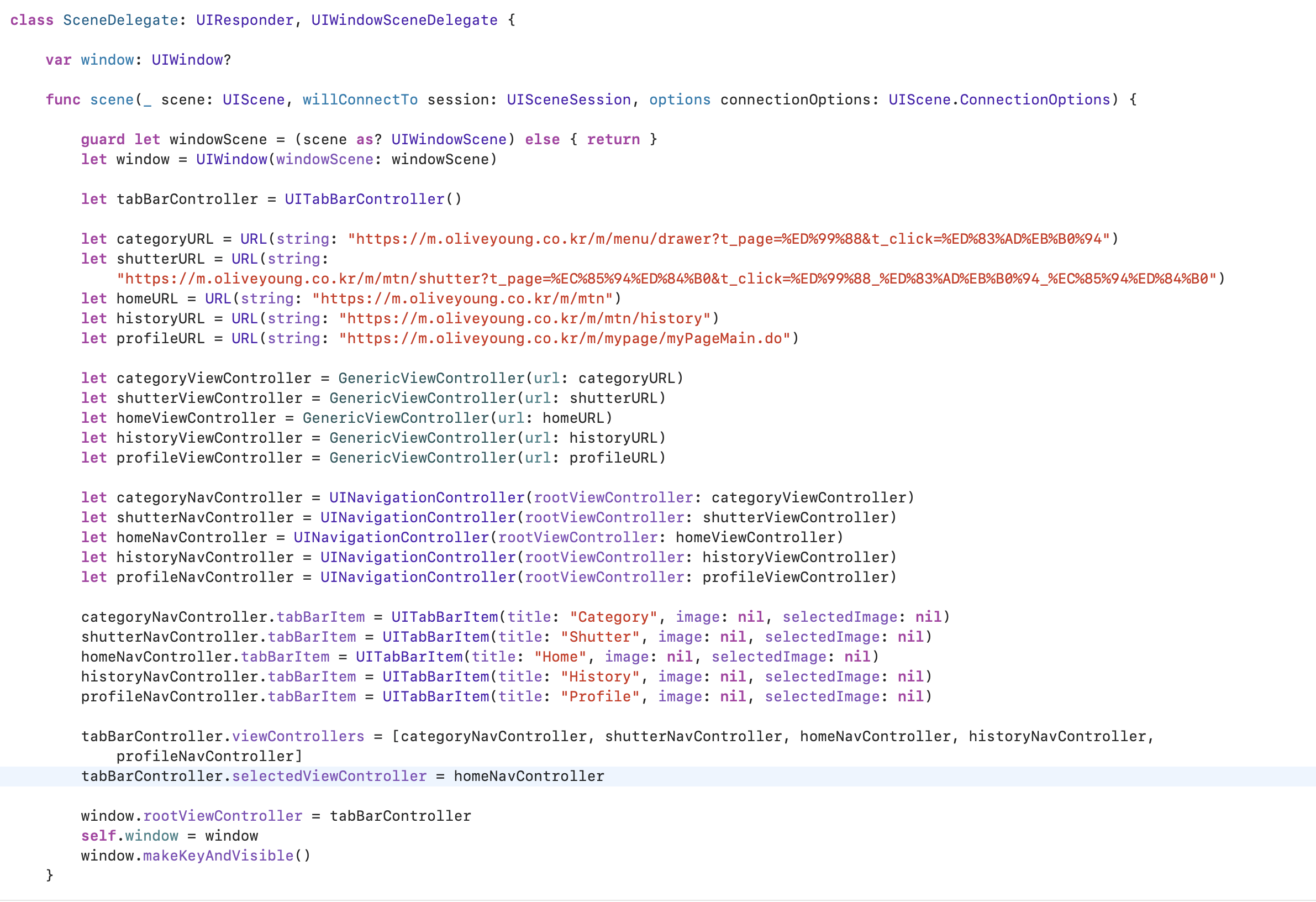
Task: Click the categoryURL string literal
Action: [x=728, y=239]
